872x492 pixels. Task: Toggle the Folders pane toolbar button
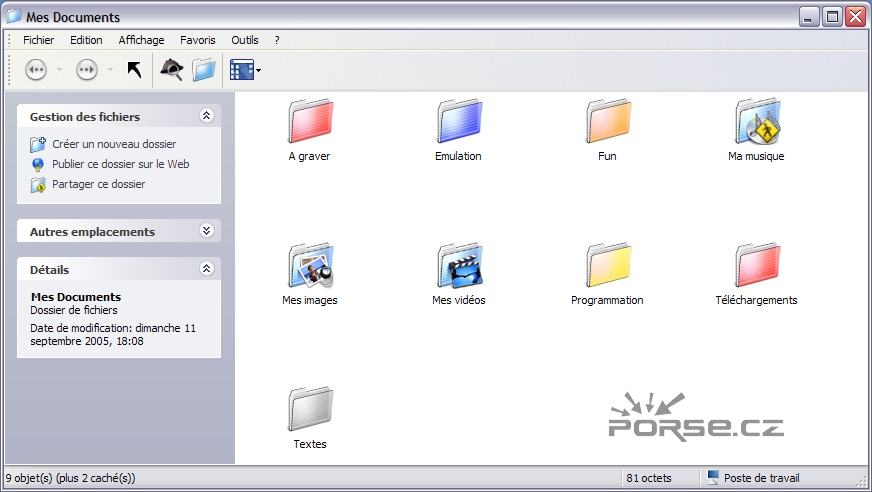204,70
